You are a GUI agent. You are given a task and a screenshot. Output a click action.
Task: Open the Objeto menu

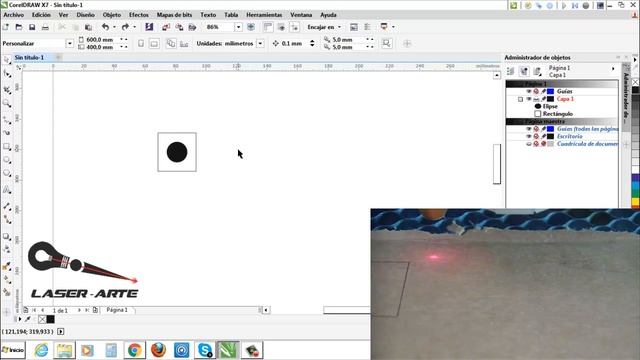[x=112, y=15]
